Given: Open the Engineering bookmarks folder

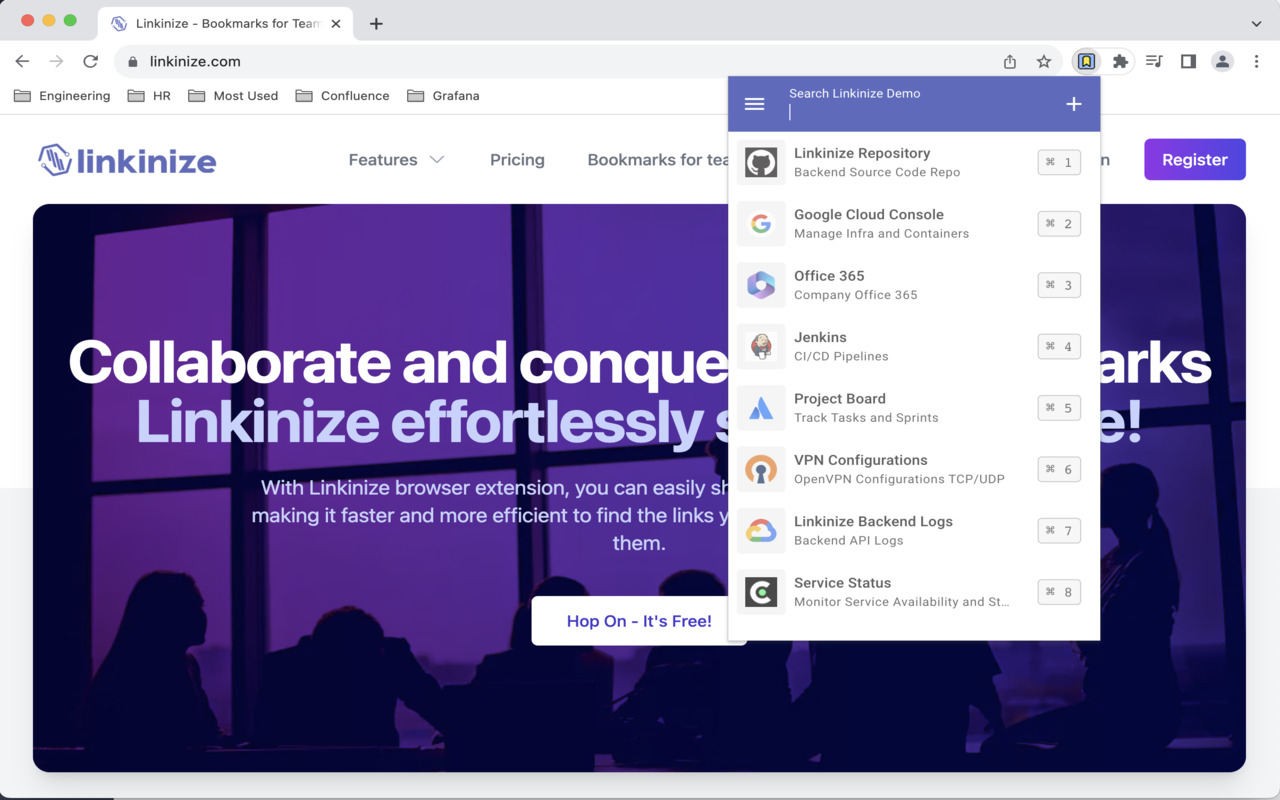Looking at the screenshot, I should click(62, 96).
